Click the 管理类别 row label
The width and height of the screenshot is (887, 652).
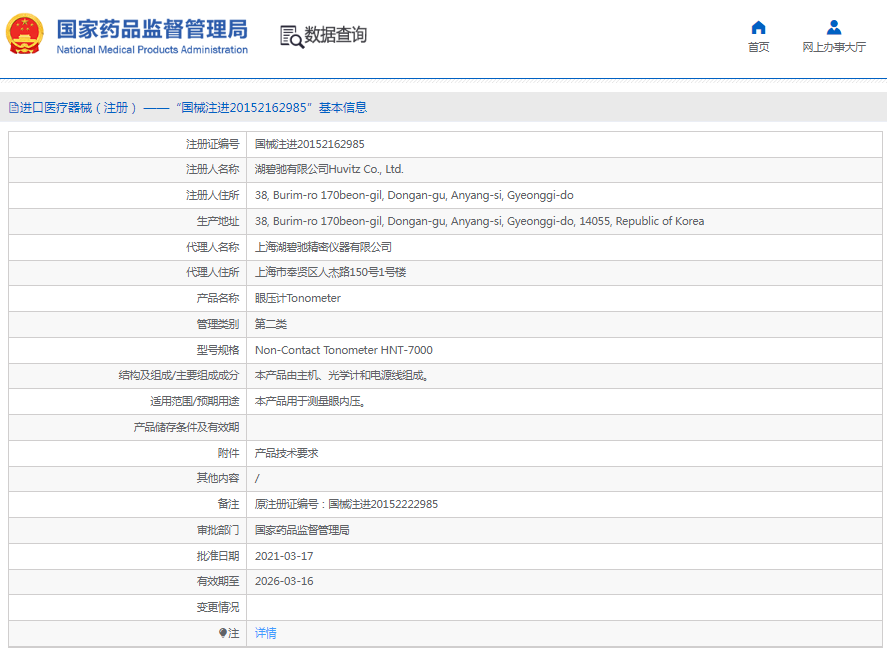[218, 324]
